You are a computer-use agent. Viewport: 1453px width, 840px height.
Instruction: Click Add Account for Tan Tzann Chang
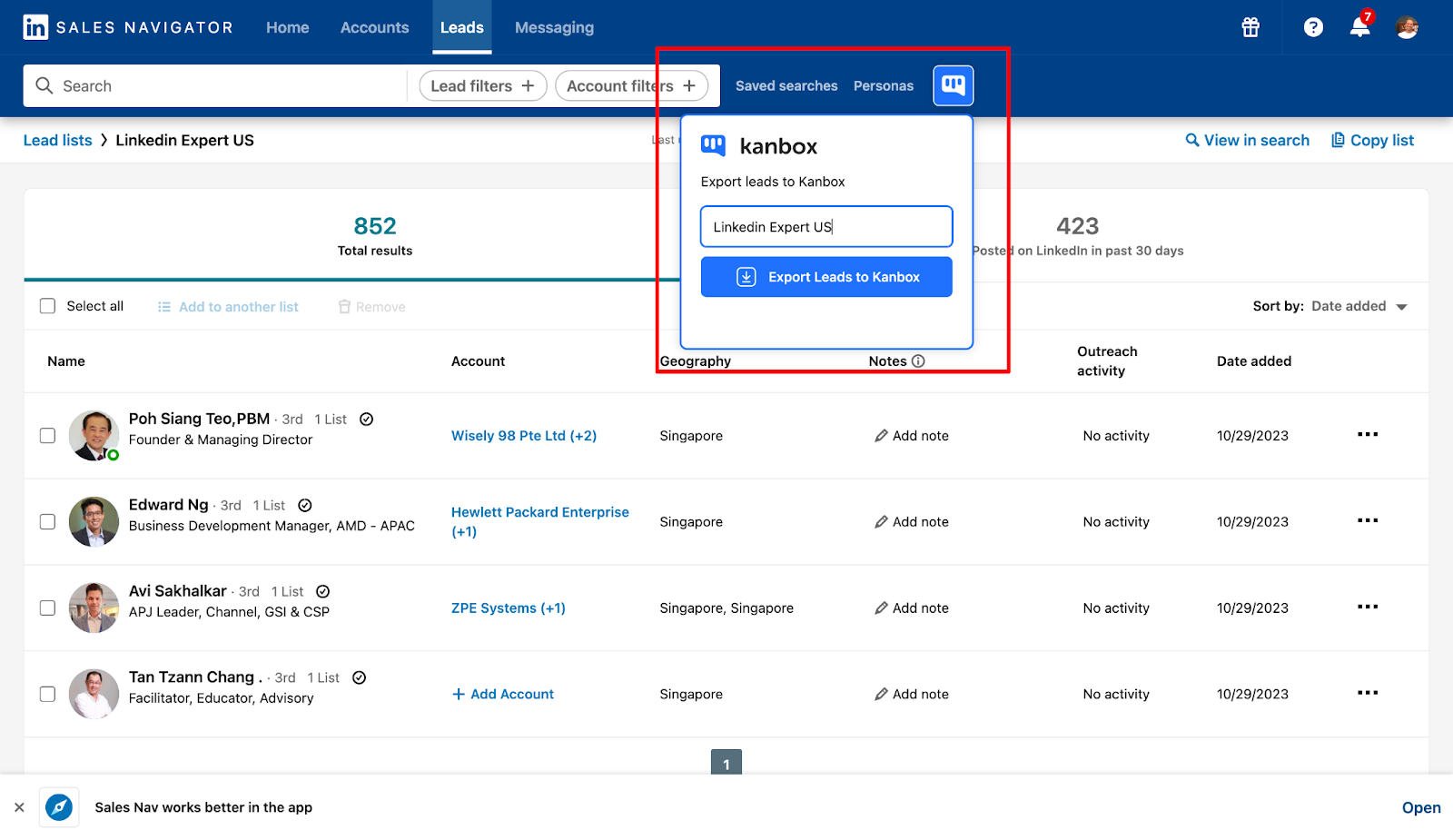pyautogui.click(x=503, y=694)
